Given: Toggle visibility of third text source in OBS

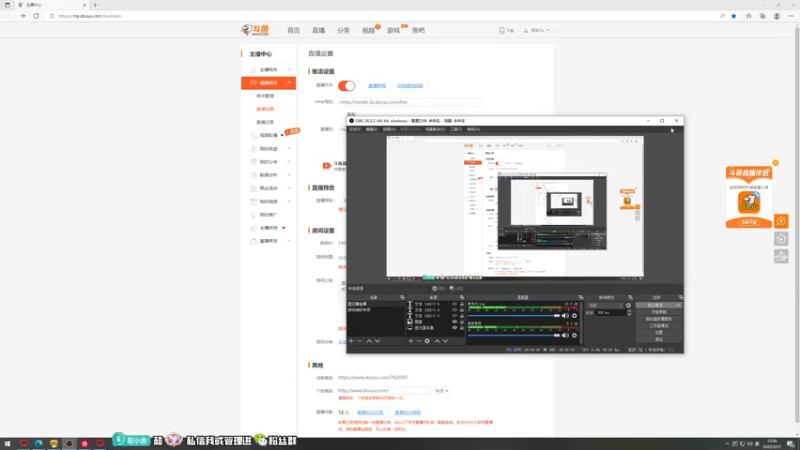Looking at the screenshot, I should click(x=455, y=316).
